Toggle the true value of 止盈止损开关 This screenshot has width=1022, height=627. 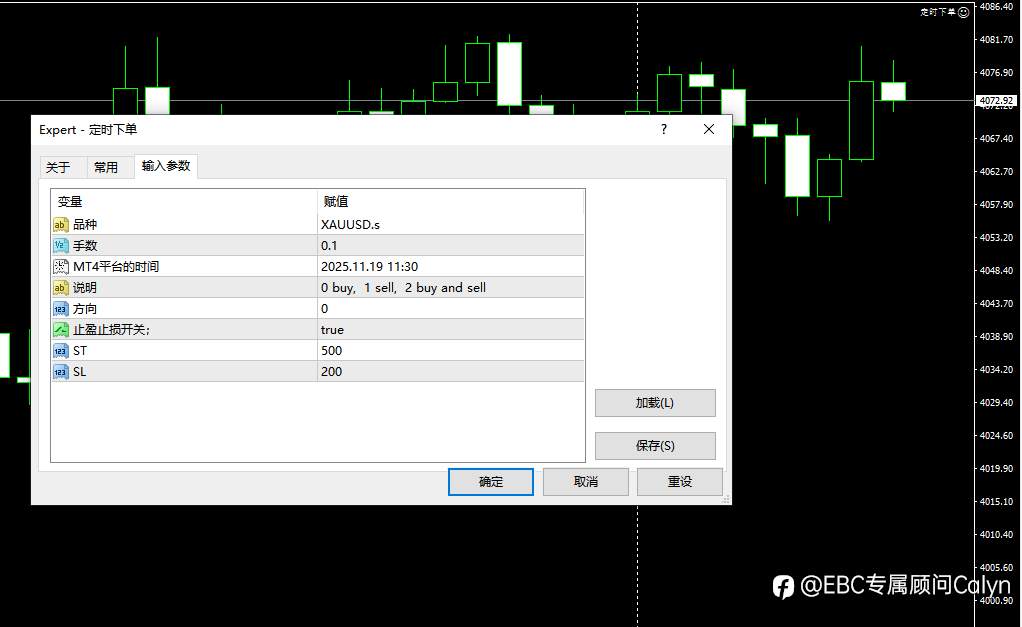point(450,329)
